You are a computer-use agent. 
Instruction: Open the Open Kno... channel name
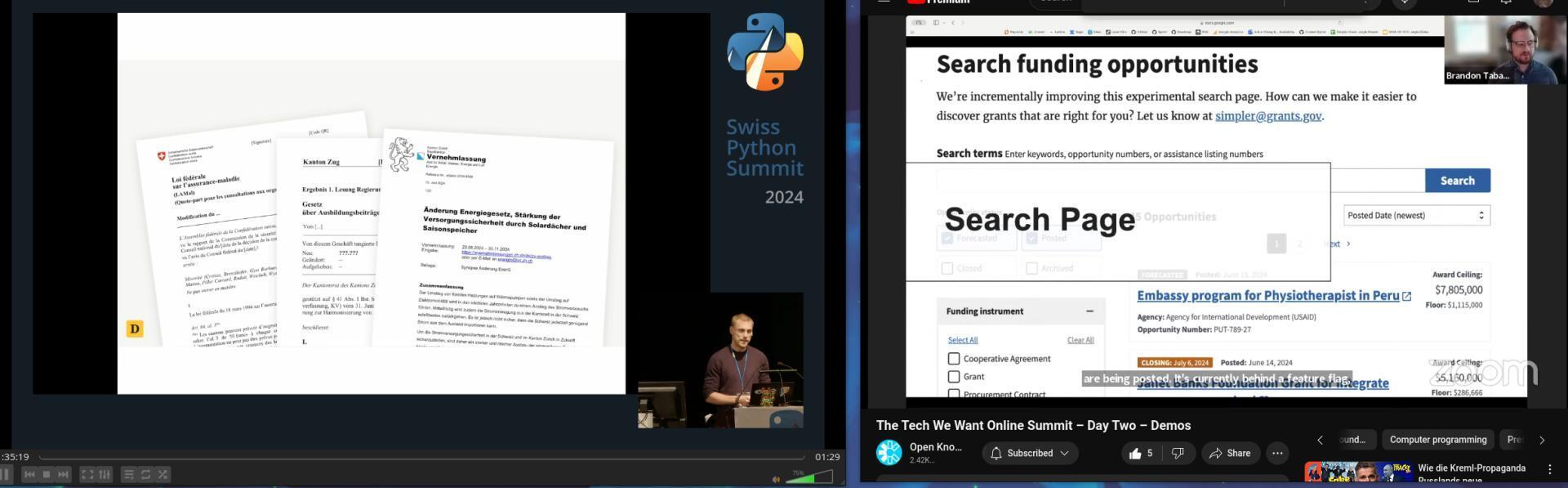[935, 447]
